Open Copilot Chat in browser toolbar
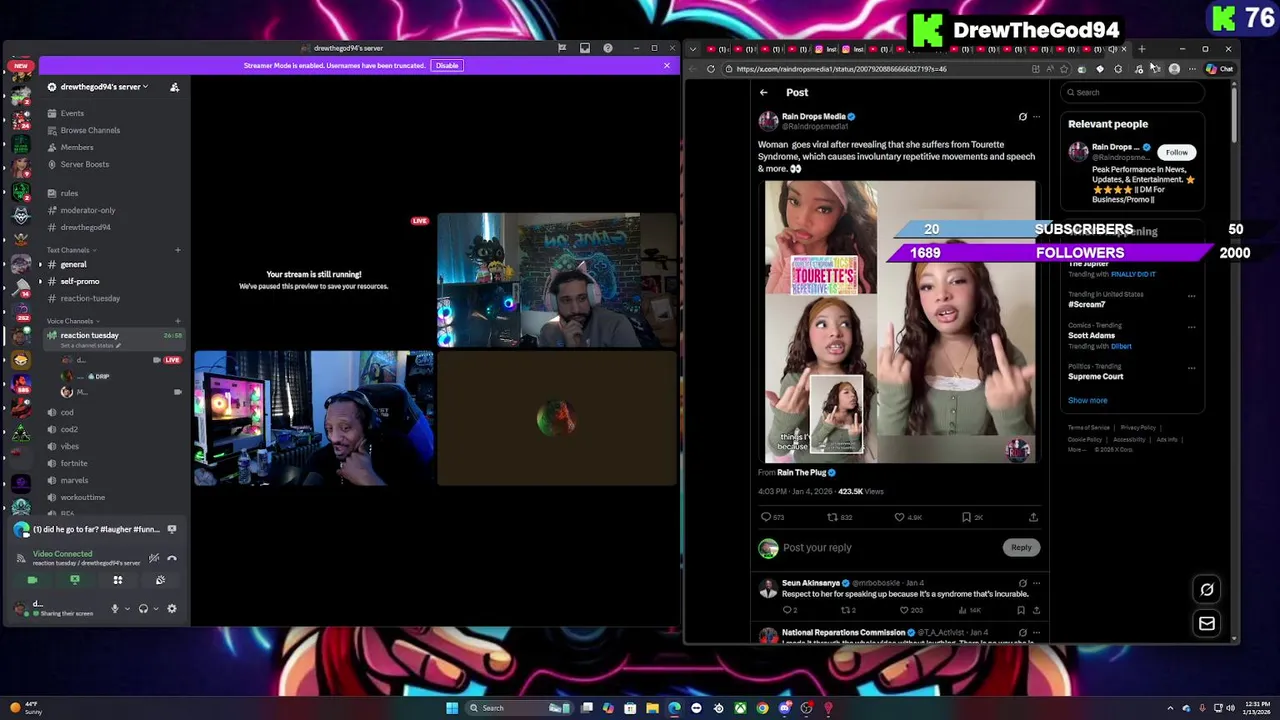 [x=1220, y=69]
